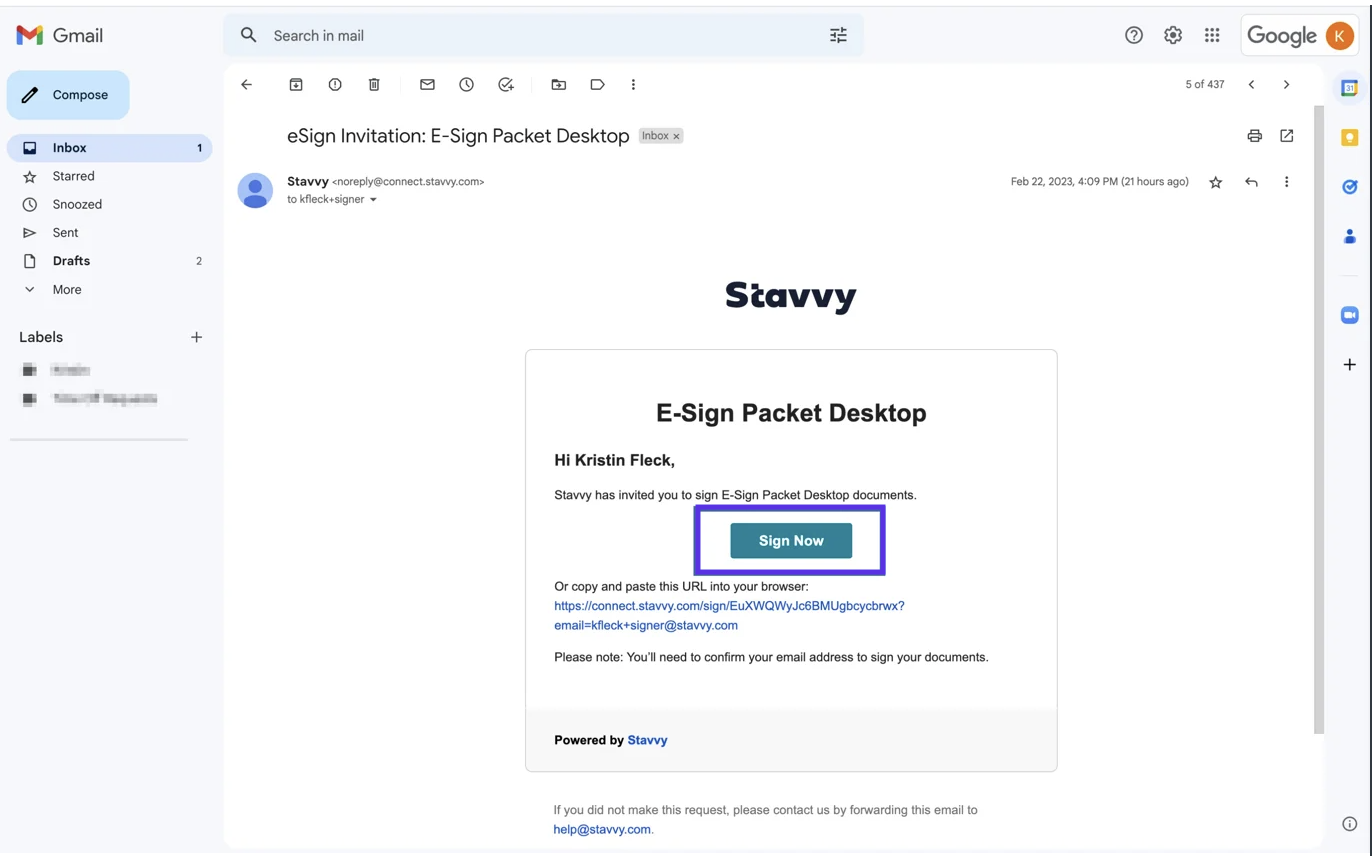Open search filter options in the search bar
This screenshot has width=1372, height=856.
838,35
